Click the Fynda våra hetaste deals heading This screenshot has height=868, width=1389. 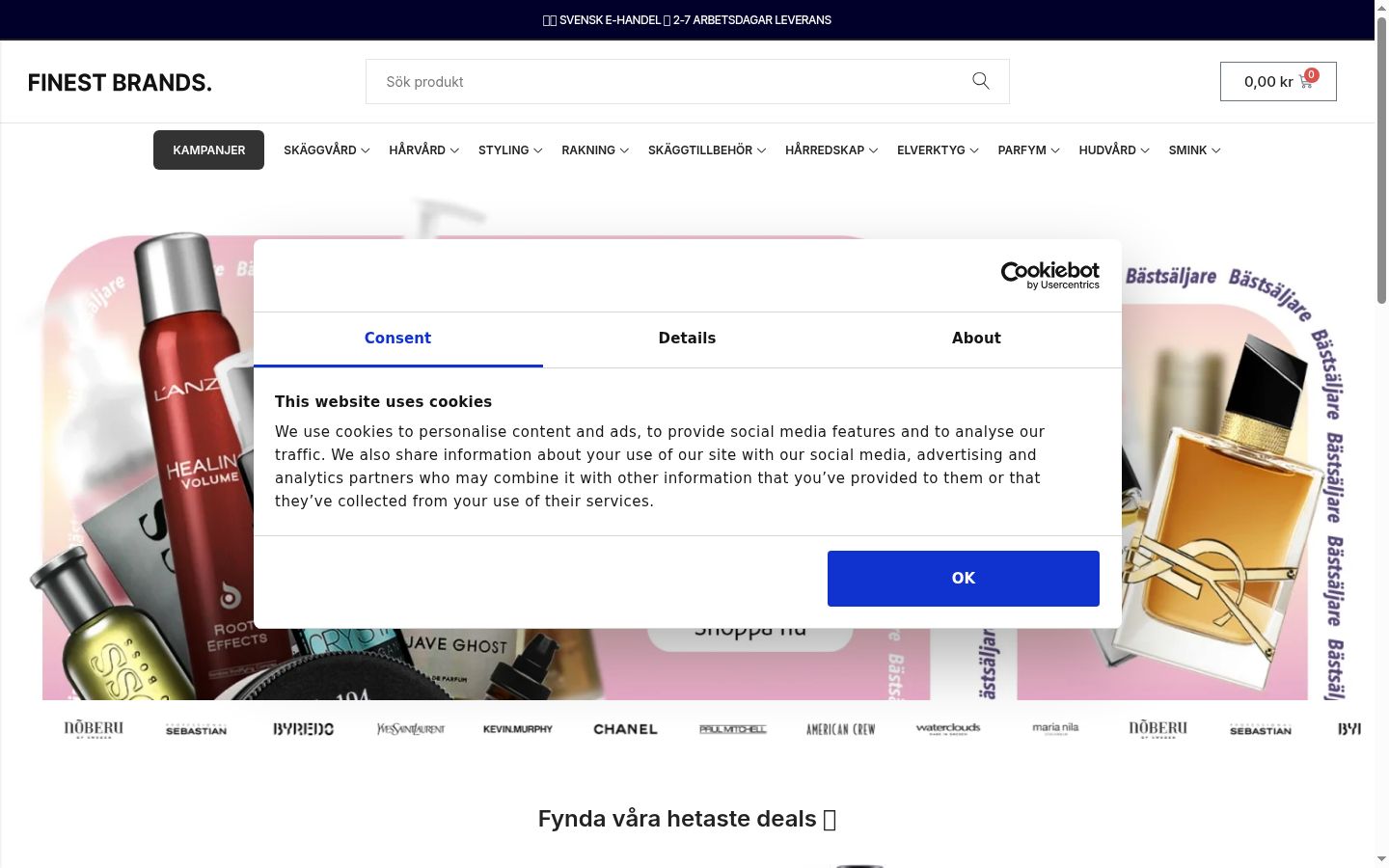pos(687,819)
